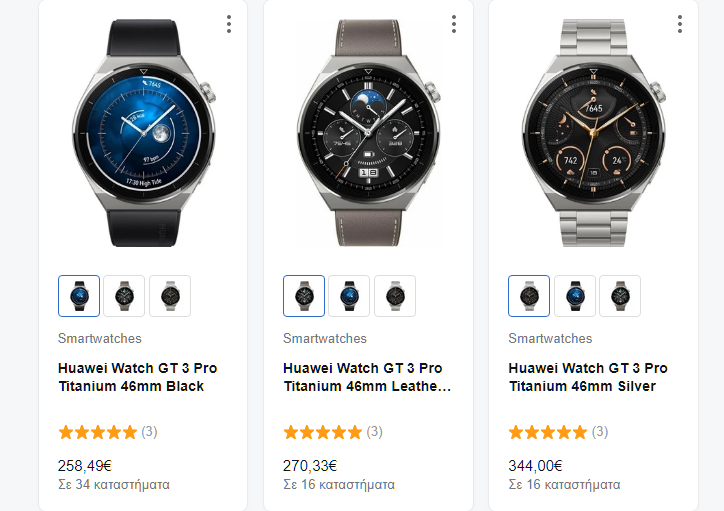Open Huawei Watch GT 3 Pro Titanium 46mm Silver

[x=588, y=377]
